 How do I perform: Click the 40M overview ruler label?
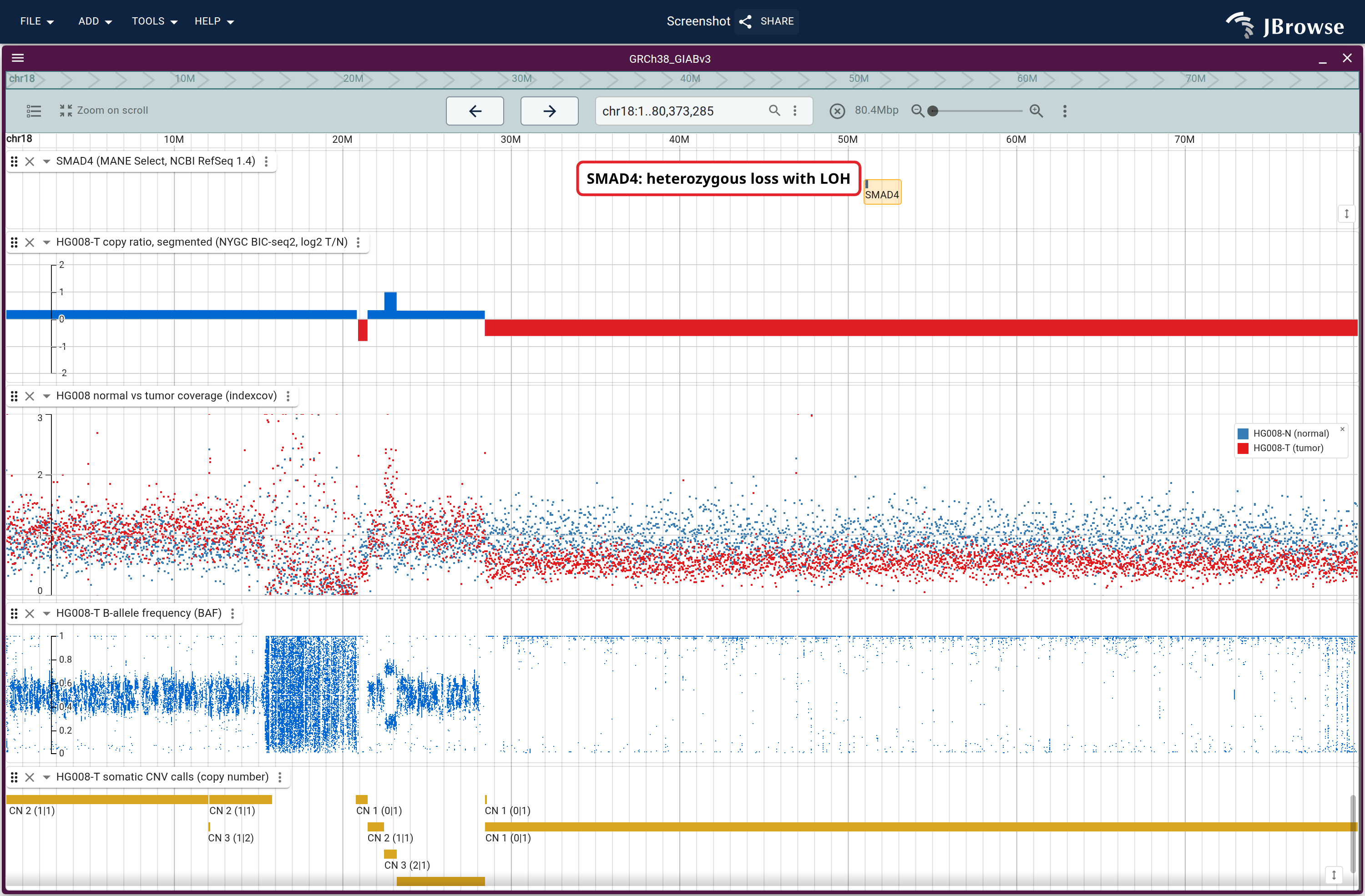click(x=690, y=79)
